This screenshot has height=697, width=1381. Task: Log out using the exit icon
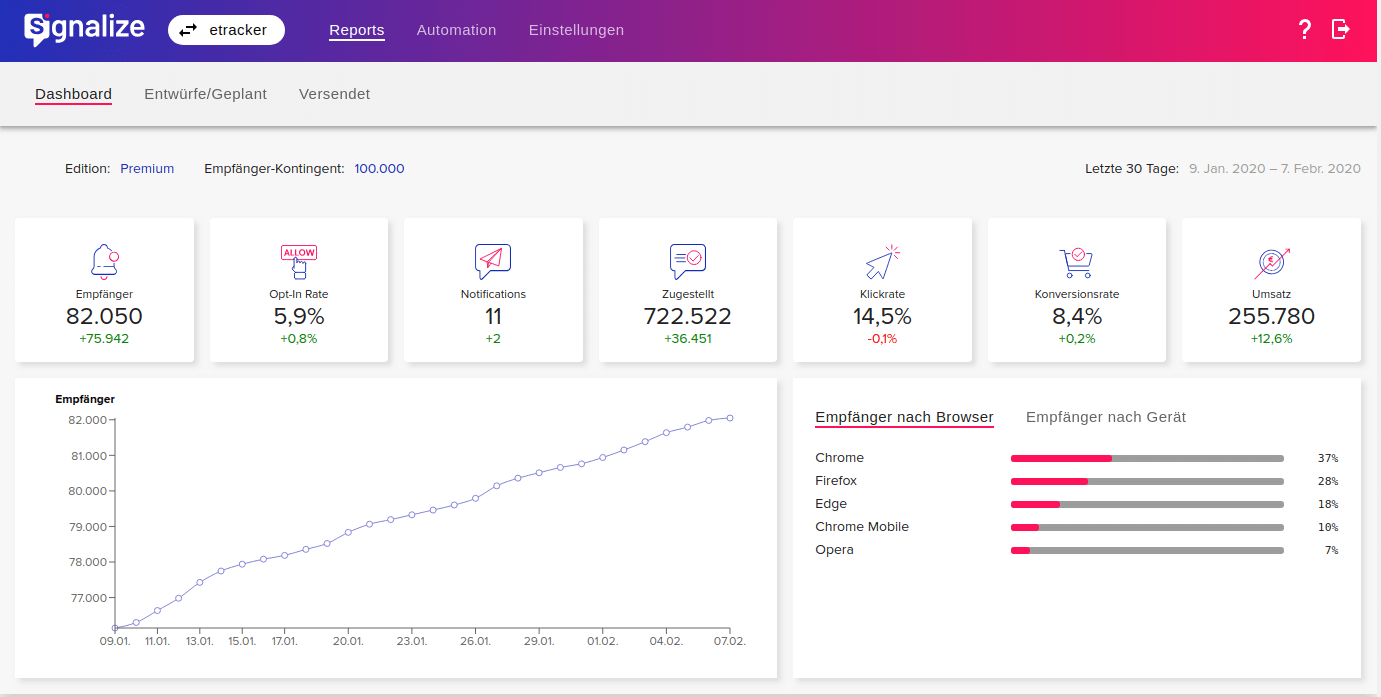point(1341,30)
